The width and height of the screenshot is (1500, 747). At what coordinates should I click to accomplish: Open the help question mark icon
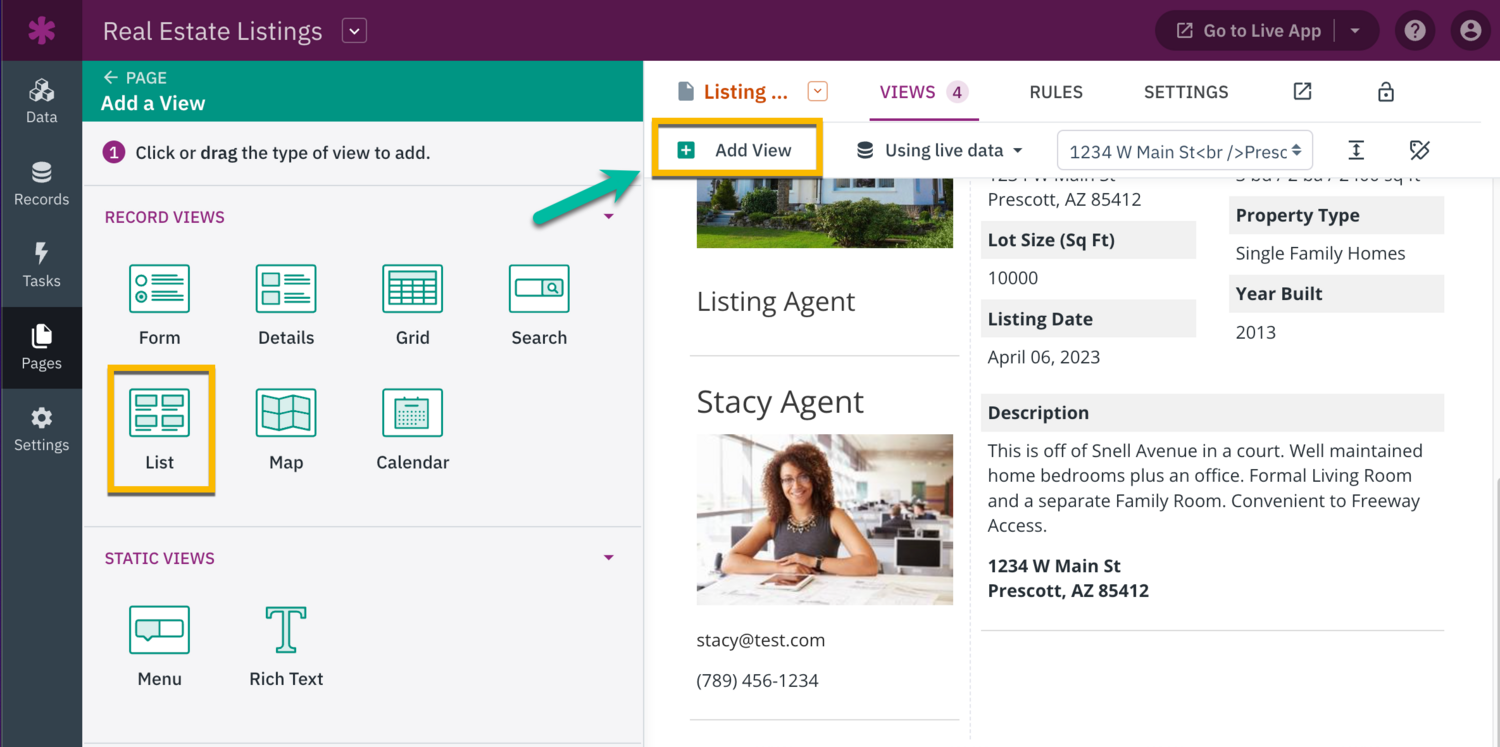(1415, 31)
